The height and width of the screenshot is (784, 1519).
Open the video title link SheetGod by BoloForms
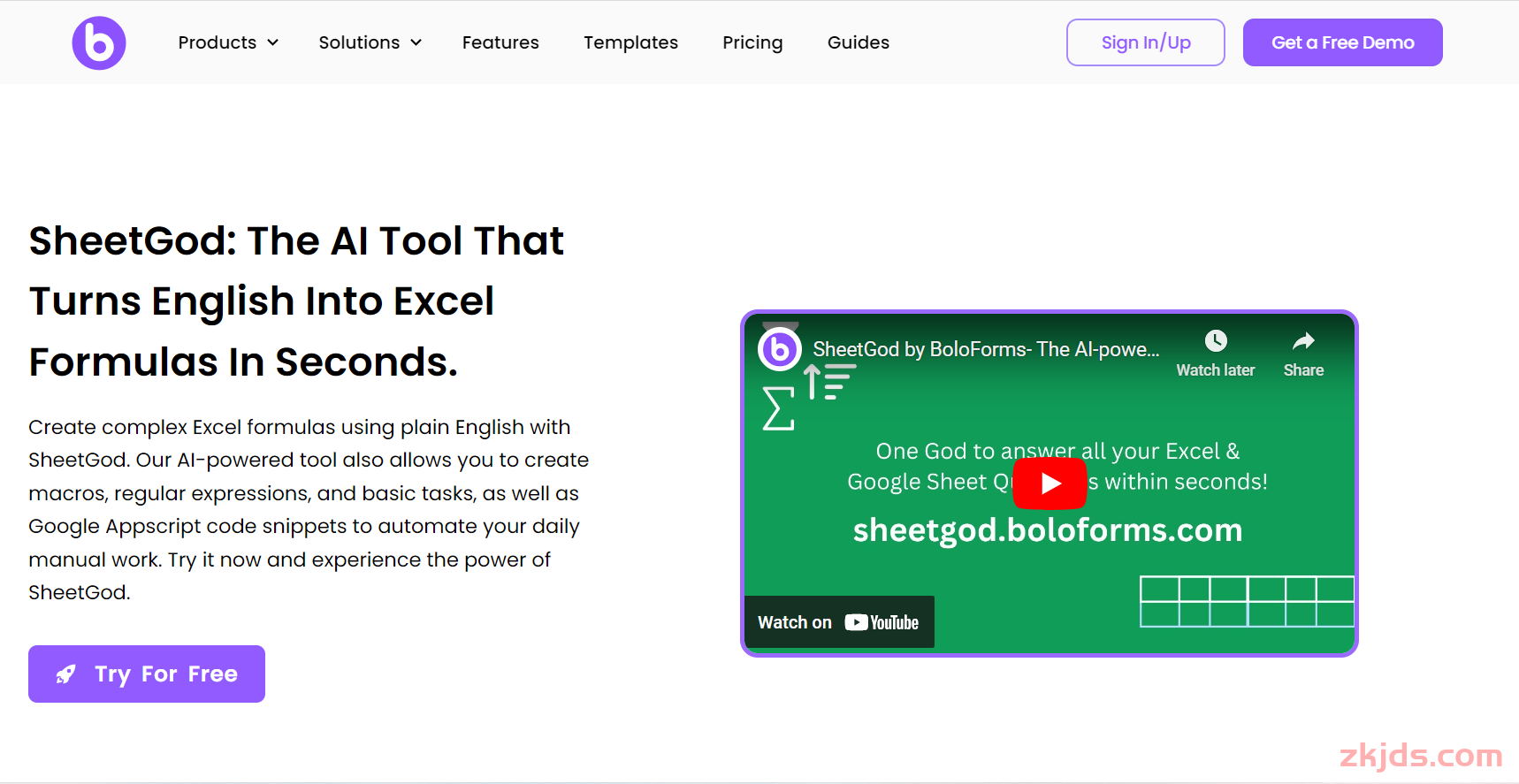pos(986,349)
